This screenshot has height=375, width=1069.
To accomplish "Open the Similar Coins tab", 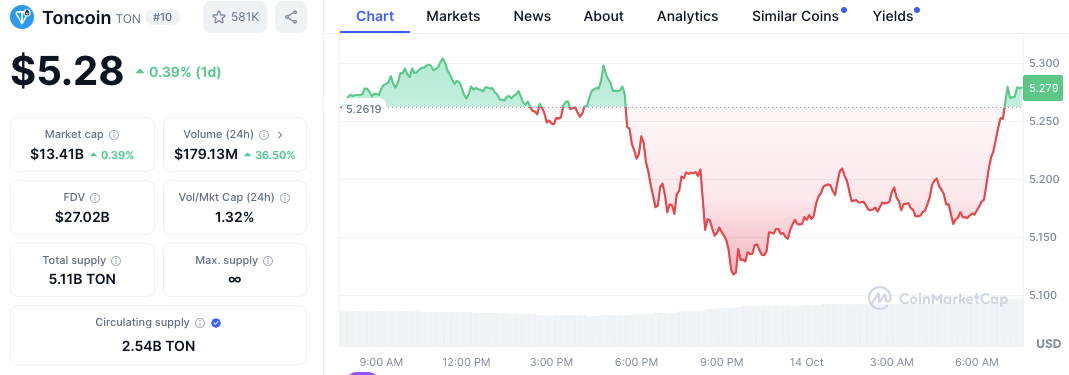I will click(x=795, y=16).
